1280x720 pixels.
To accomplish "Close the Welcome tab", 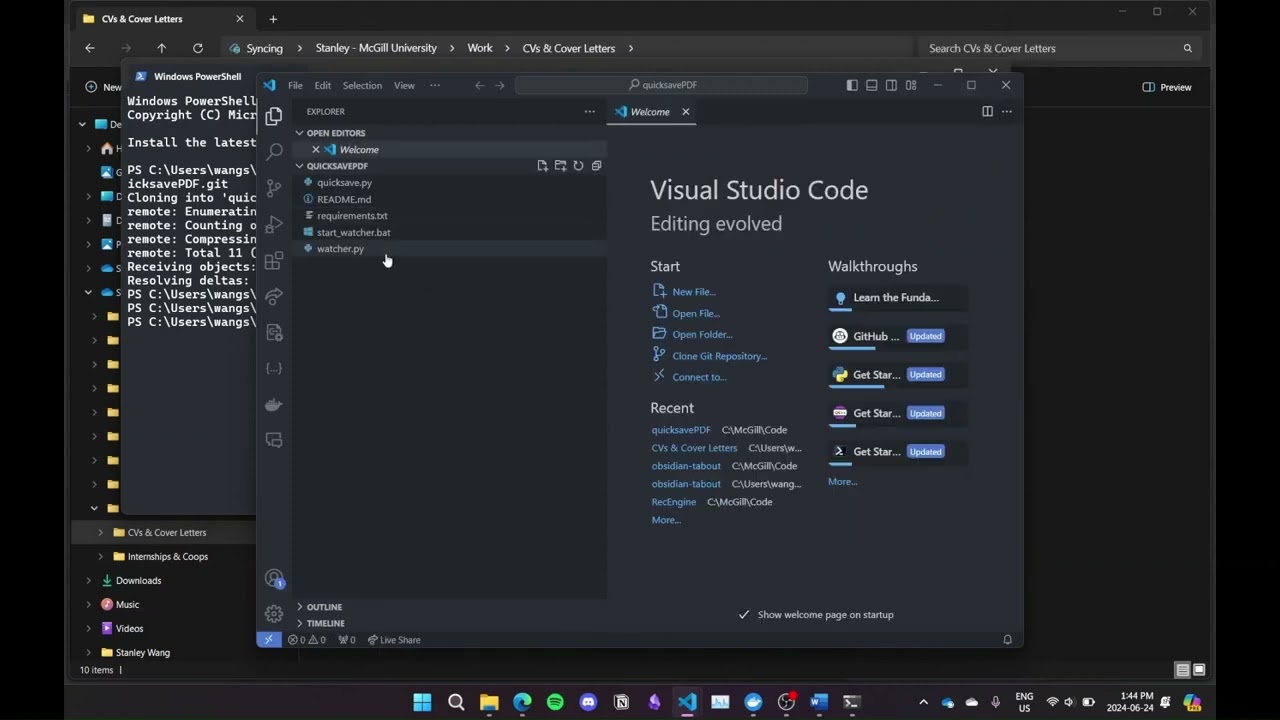I will click(x=686, y=112).
